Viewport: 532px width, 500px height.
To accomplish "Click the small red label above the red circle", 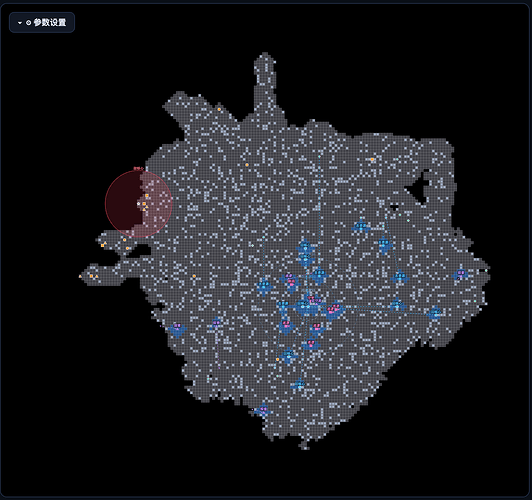I will pos(138,168).
